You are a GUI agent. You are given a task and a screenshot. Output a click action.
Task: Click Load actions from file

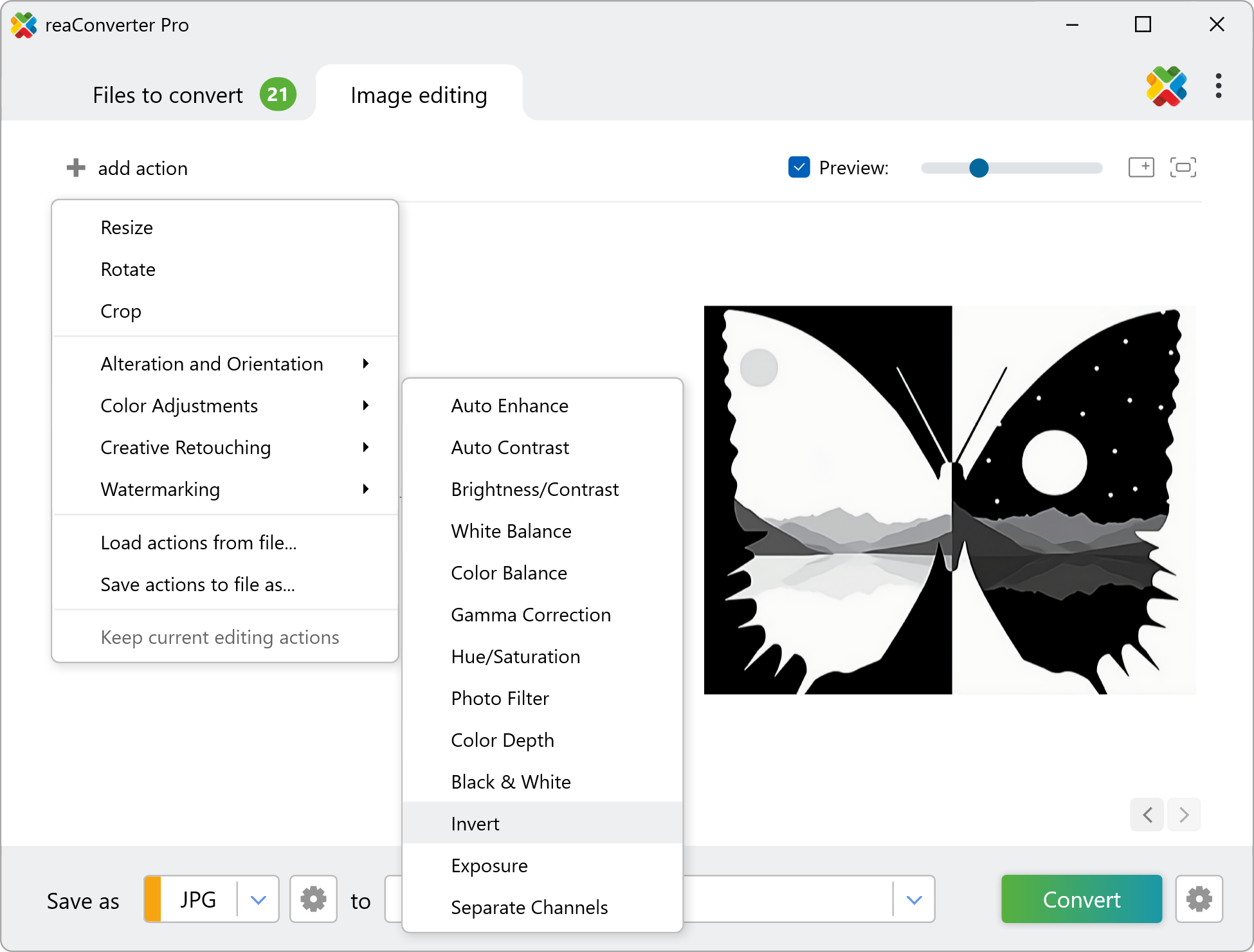coord(198,543)
